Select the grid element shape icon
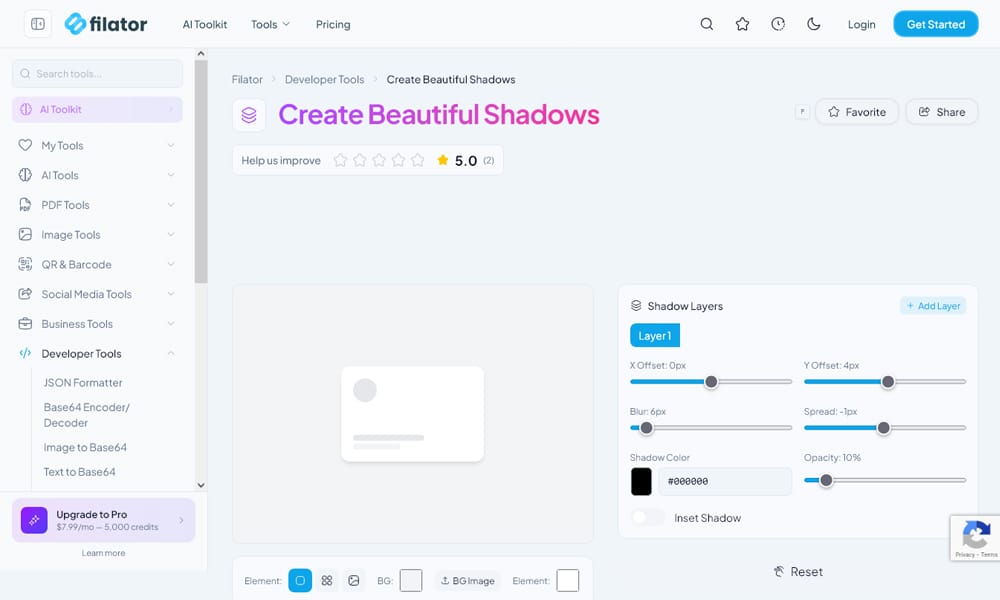The height and width of the screenshot is (600, 1000). click(327, 580)
